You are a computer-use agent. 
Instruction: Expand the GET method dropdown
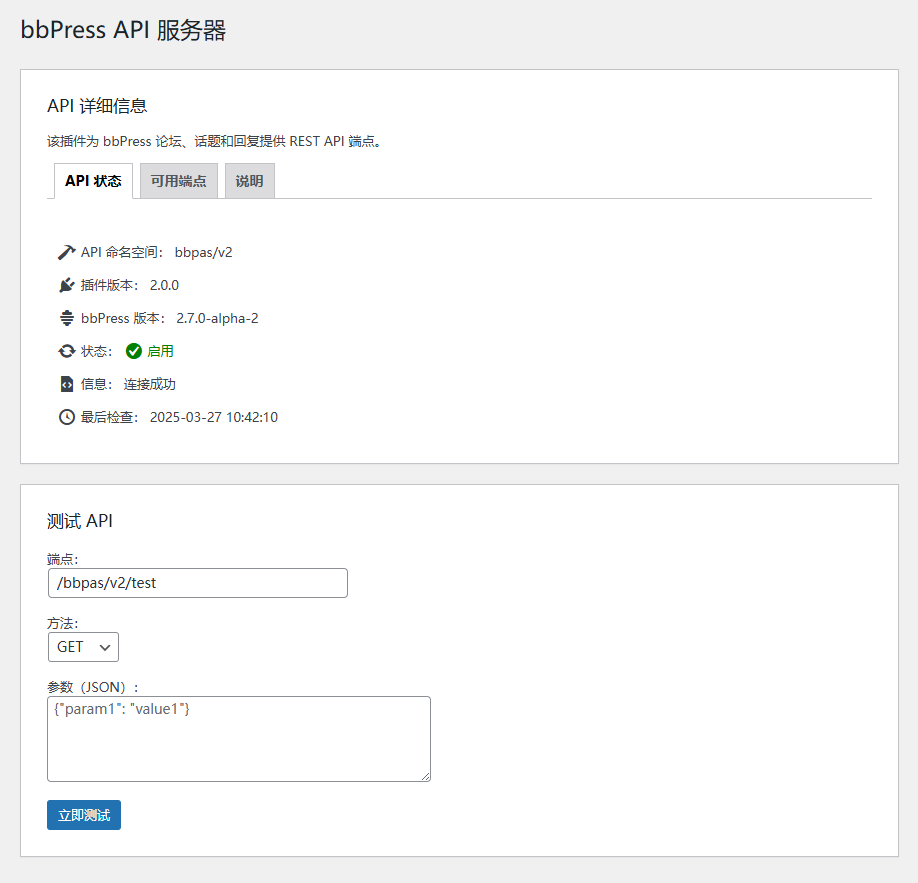click(83, 647)
